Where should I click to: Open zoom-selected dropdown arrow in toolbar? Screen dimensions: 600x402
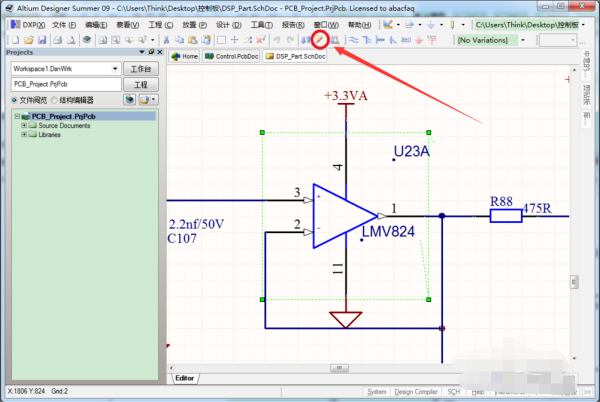point(153,40)
